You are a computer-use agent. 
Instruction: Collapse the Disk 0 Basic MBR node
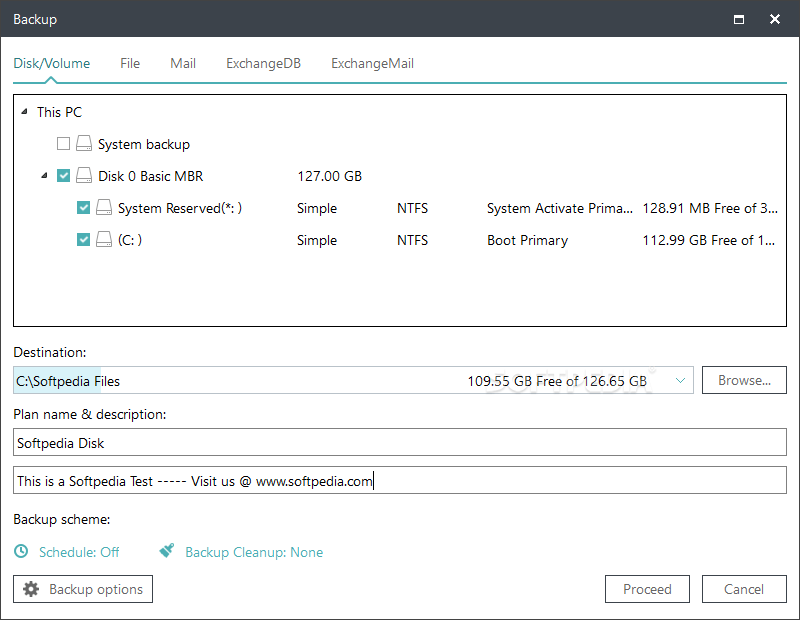click(x=44, y=176)
